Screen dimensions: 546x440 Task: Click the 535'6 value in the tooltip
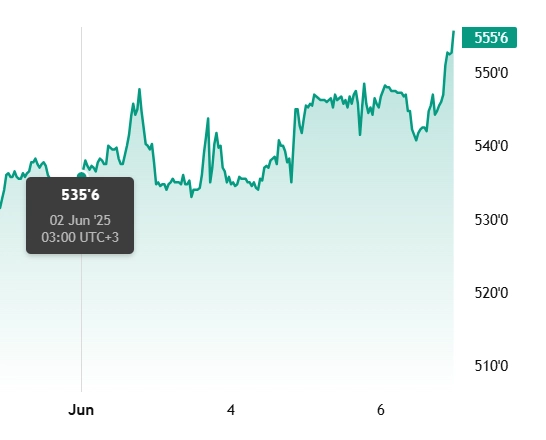80,195
